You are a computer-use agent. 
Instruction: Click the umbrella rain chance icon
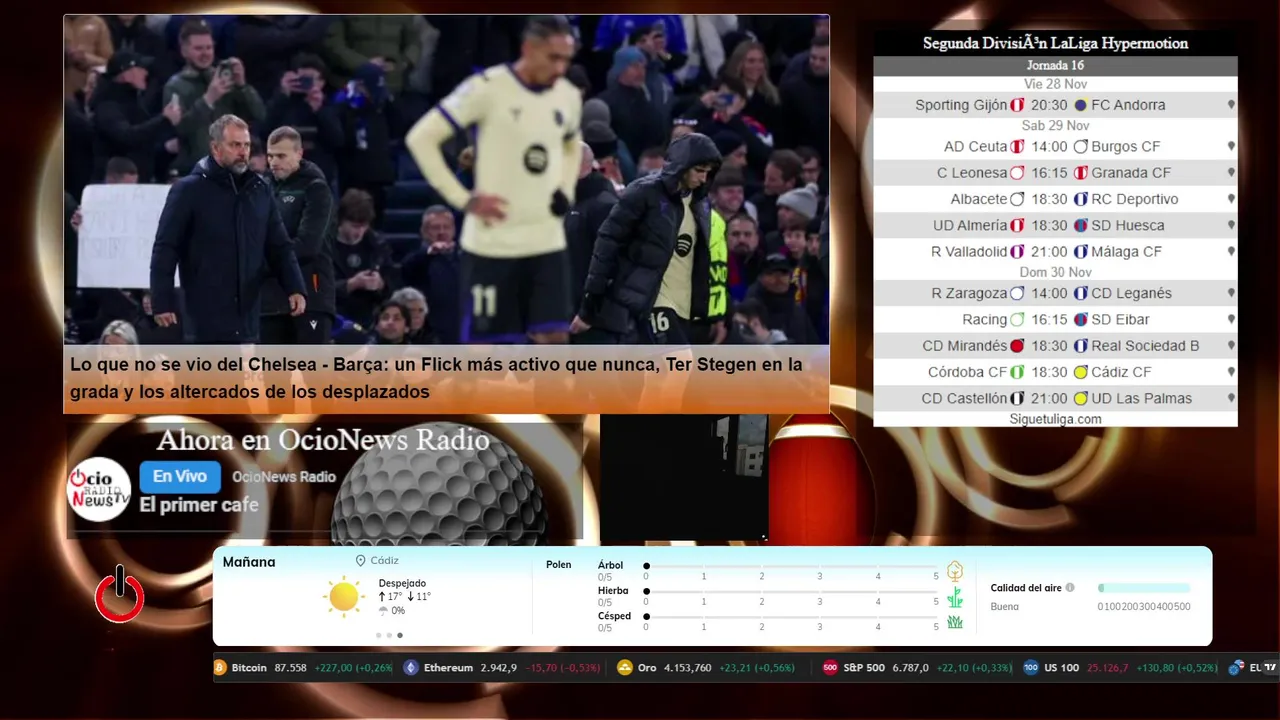pos(383,611)
